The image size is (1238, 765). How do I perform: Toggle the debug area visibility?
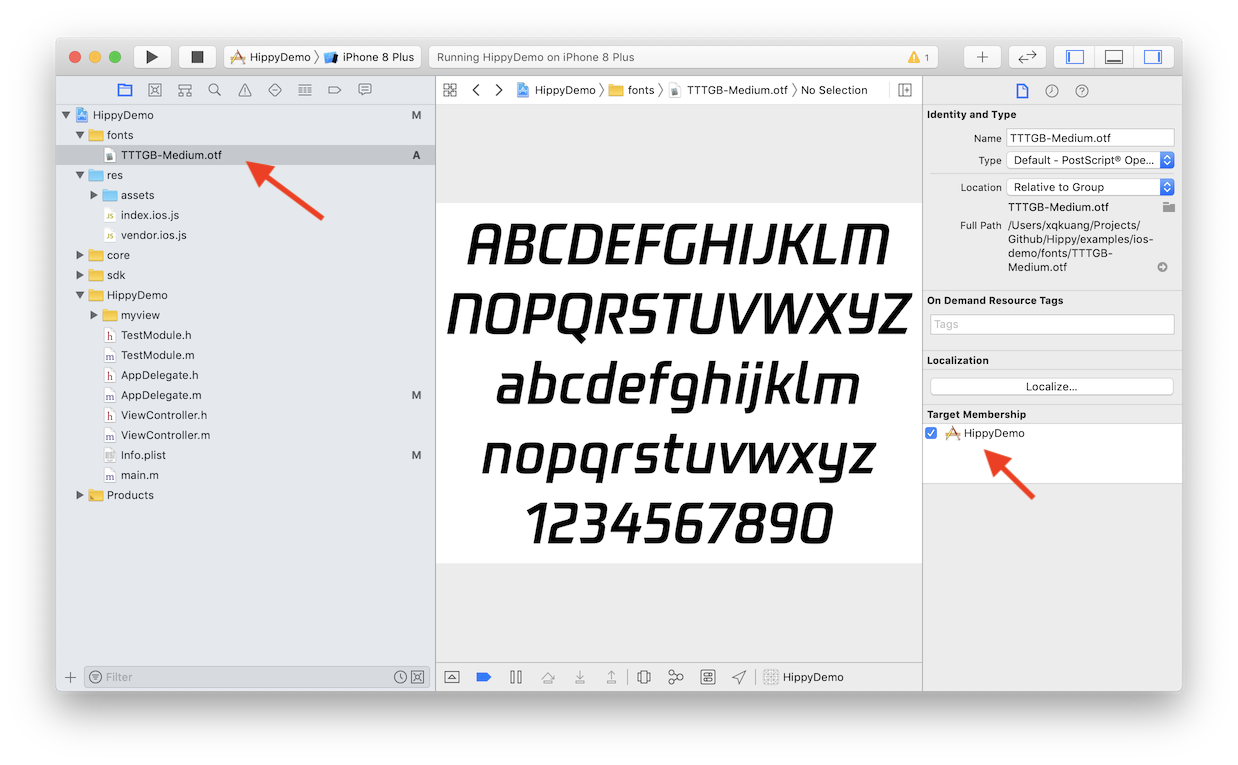(x=1113, y=57)
